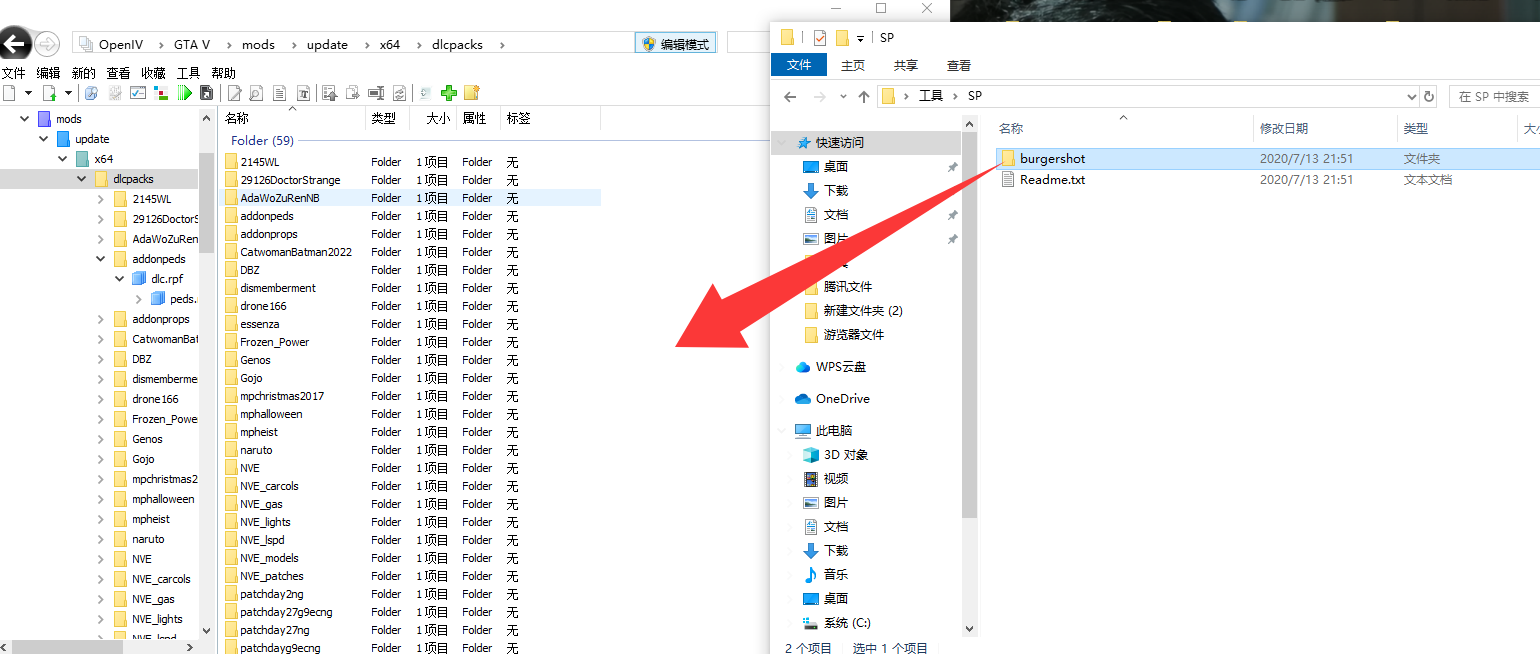Open Explorer address bar history dropdown
Image resolution: width=1540 pixels, height=654 pixels.
[1412, 96]
